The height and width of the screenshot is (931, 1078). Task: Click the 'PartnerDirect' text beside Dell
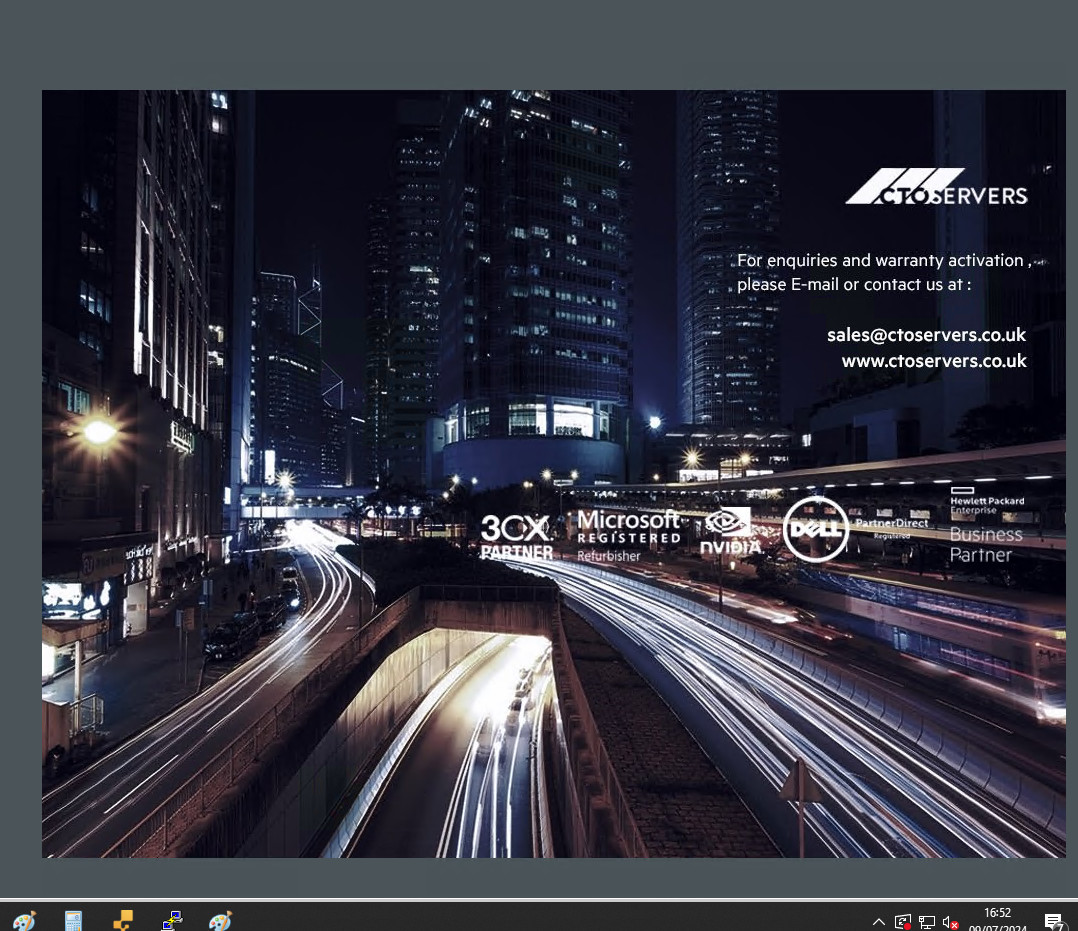click(x=892, y=524)
